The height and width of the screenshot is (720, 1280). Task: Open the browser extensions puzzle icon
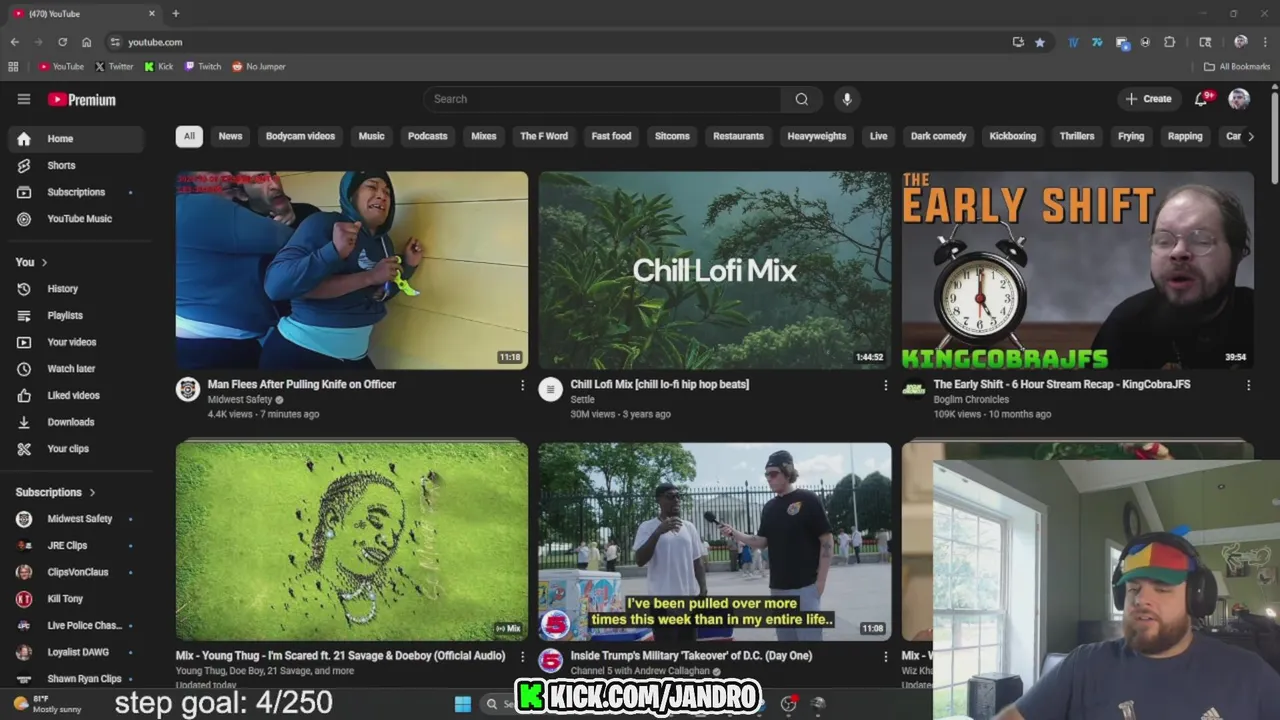click(x=1170, y=42)
